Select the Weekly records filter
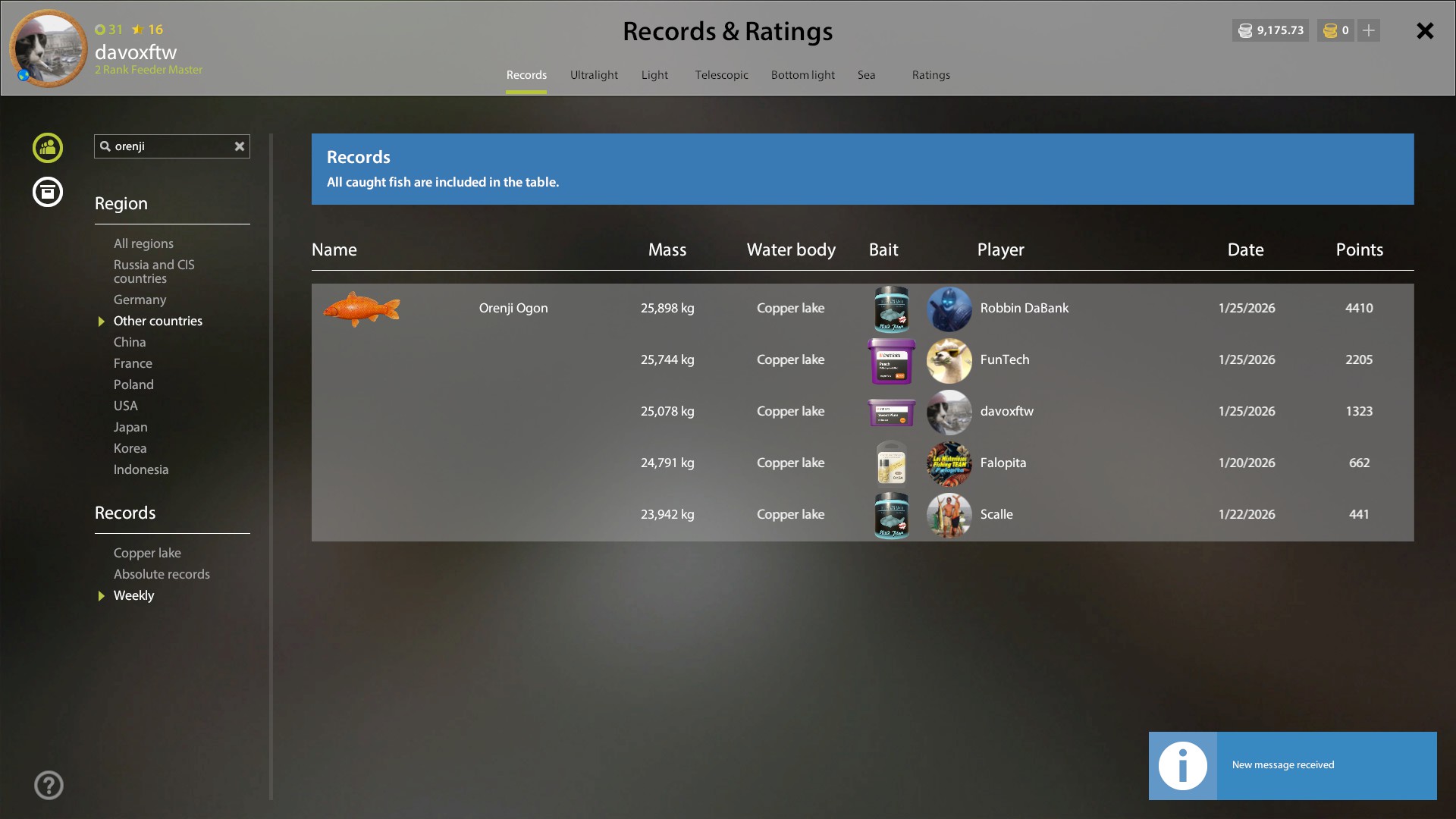Screen dimensions: 1456x819 133,595
